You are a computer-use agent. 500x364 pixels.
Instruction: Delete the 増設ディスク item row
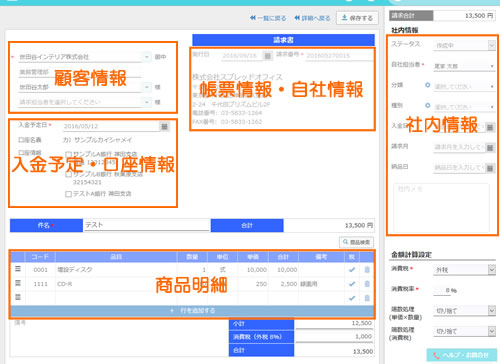367,270
